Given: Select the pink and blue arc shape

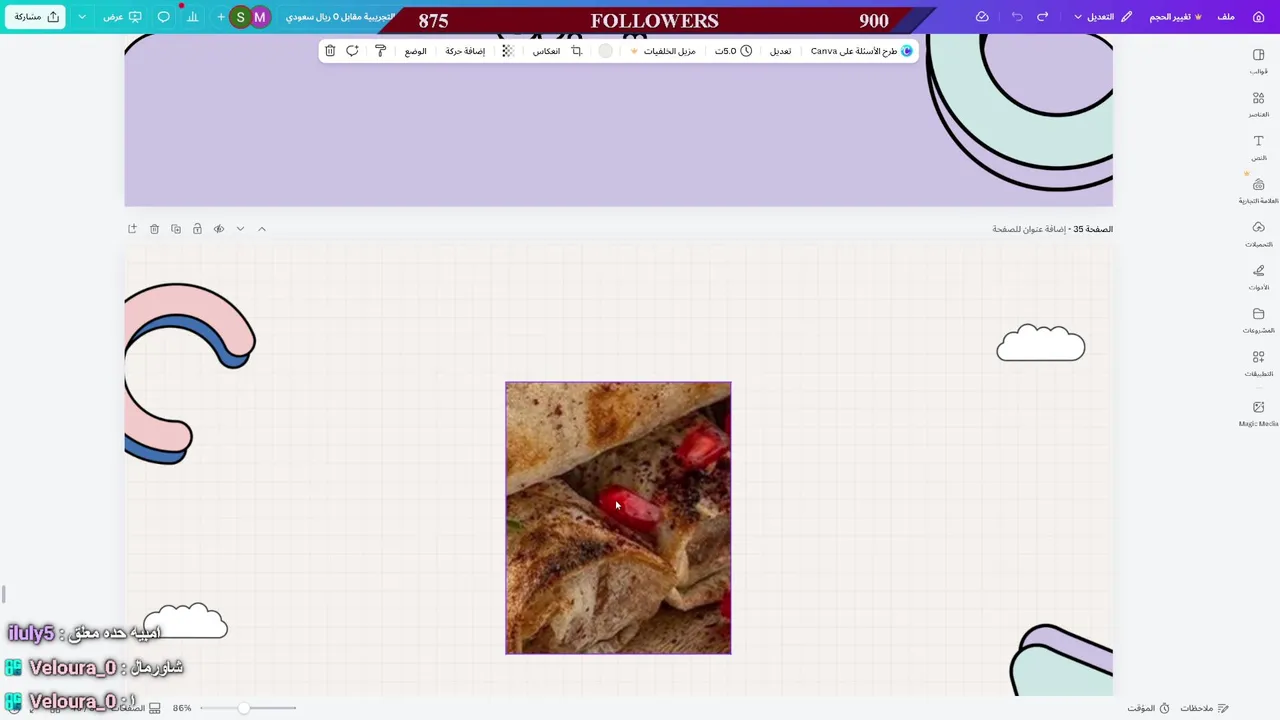Looking at the screenshot, I should click(x=190, y=373).
